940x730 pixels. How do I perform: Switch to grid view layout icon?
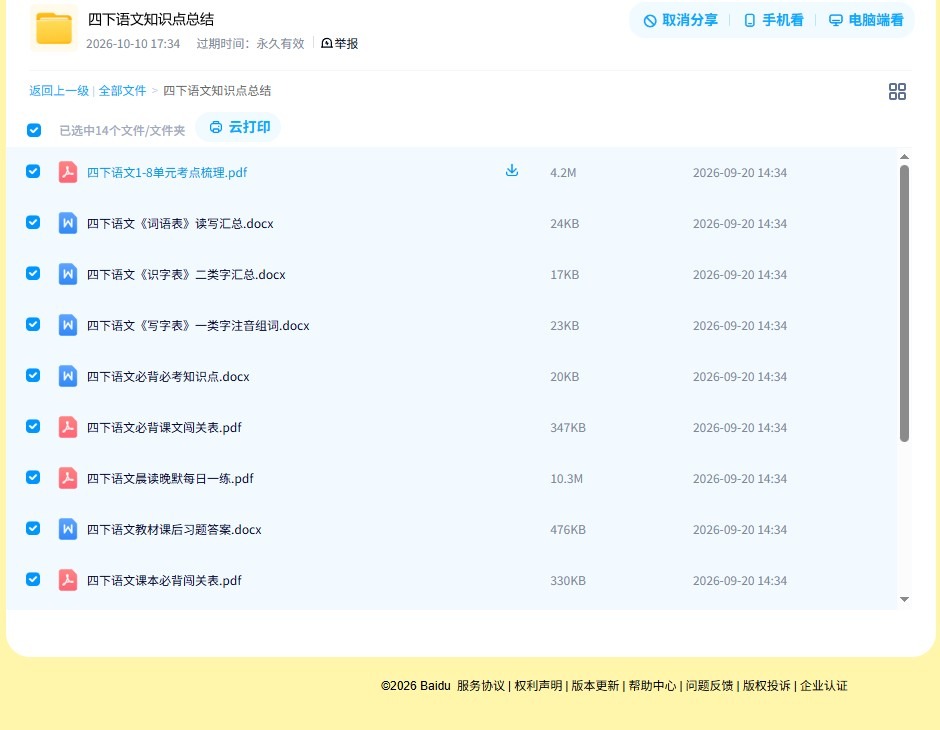(x=897, y=91)
